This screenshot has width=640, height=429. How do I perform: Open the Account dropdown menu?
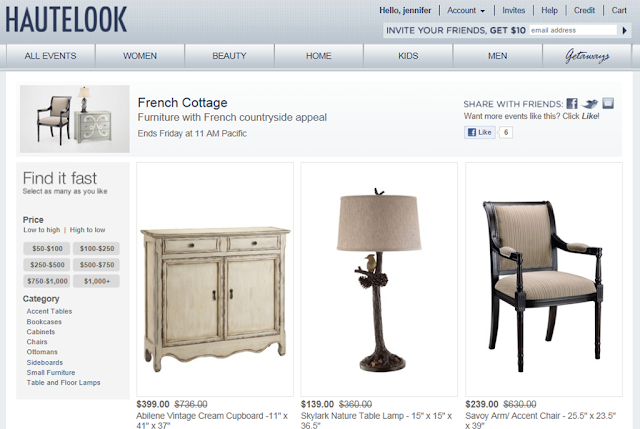pyautogui.click(x=466, y=10)
